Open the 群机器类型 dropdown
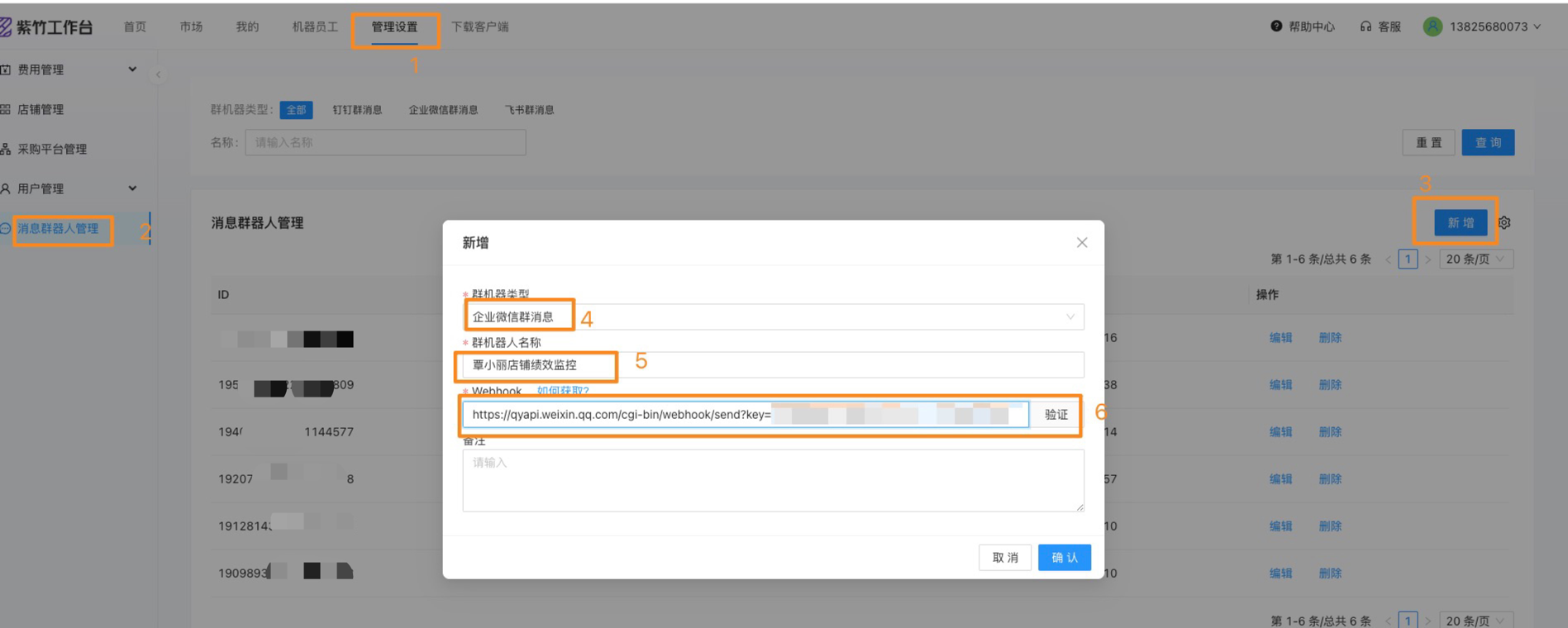1568x628 pixels. tap(773, 317)
